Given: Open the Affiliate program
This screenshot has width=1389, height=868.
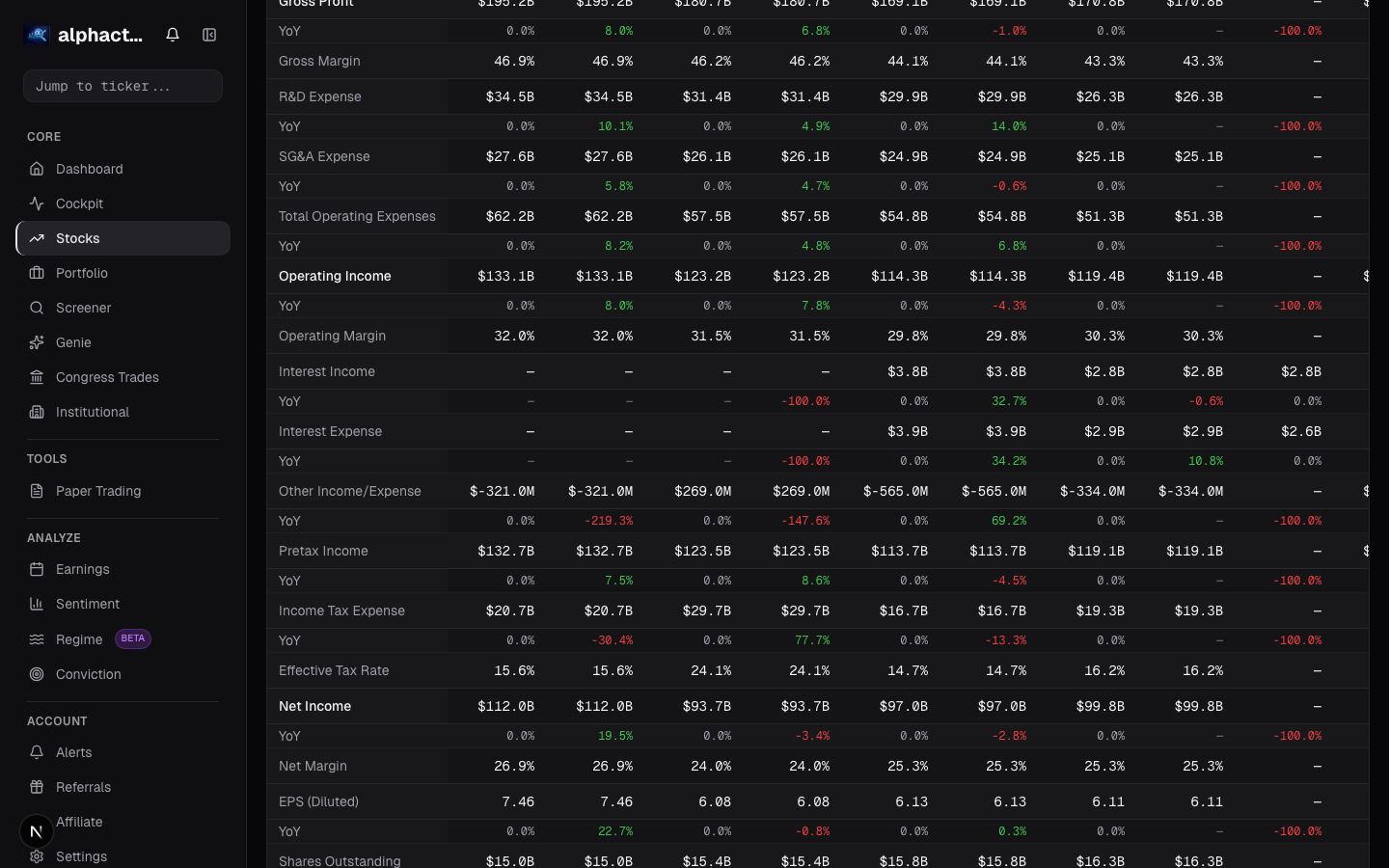Looking at the screenshot, I should (x=79, y=822).
